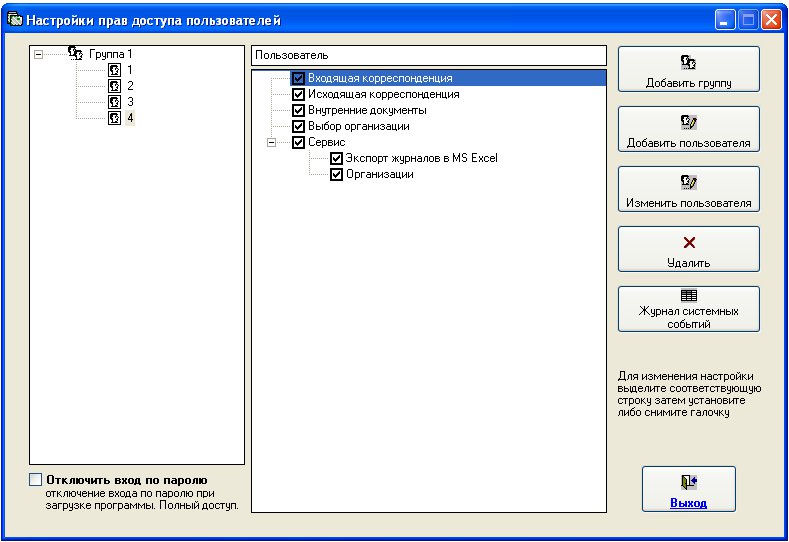Select Экспорт журналов в MS Excel text
Screen dimensions: 789x542
click(x=421, y=159)
